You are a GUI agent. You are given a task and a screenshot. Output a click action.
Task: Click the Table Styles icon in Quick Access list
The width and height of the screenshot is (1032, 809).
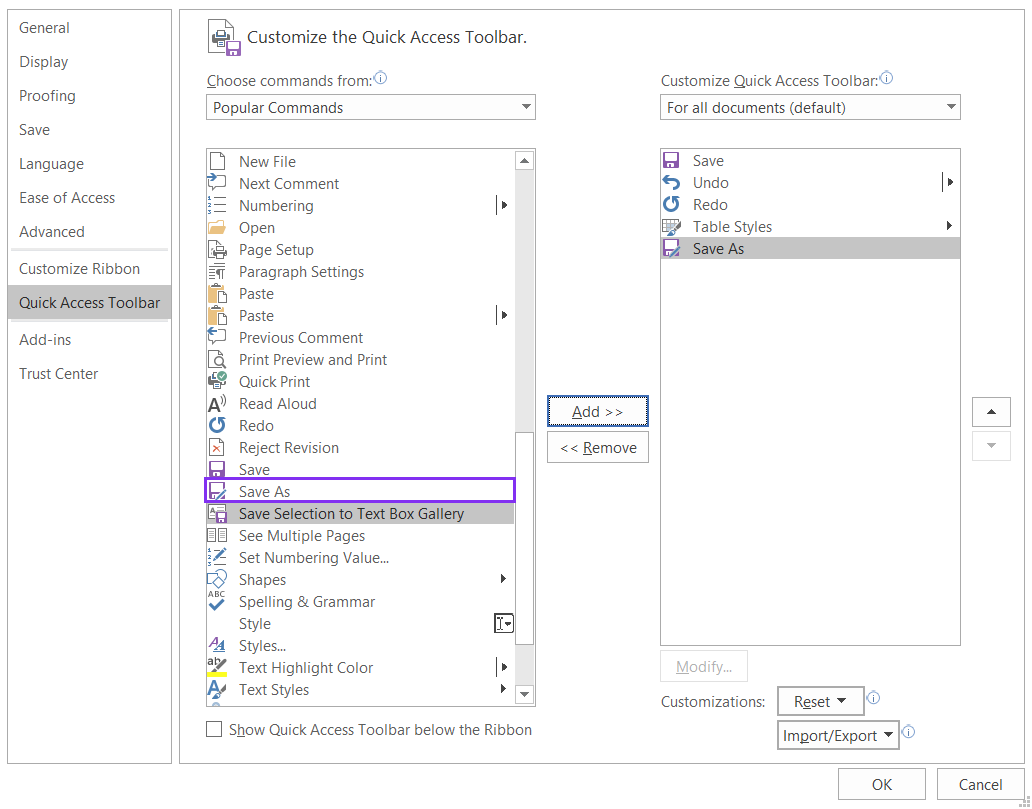click(671, 226)
